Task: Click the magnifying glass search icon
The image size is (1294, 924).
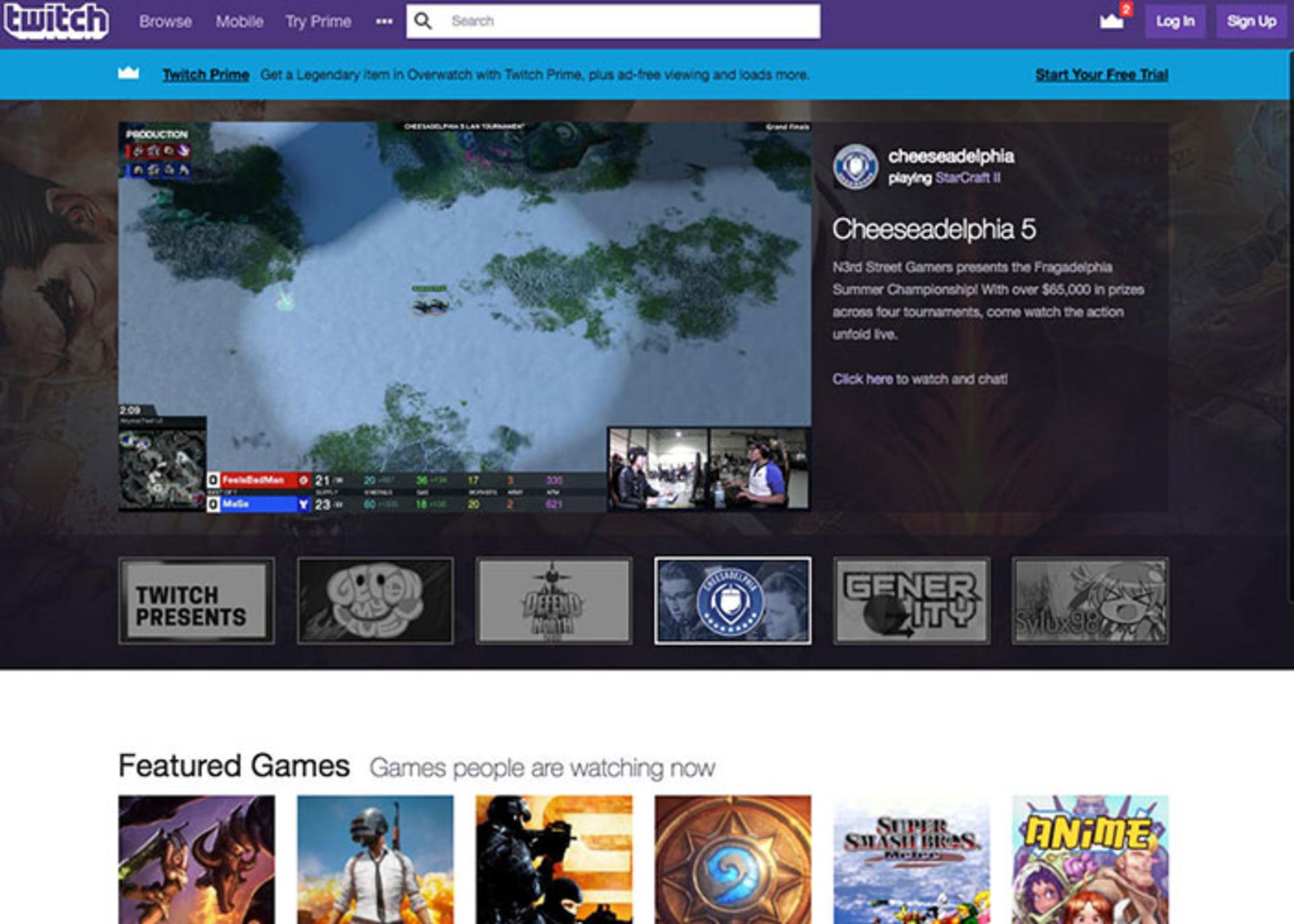Action: click(x=423, y=21)
